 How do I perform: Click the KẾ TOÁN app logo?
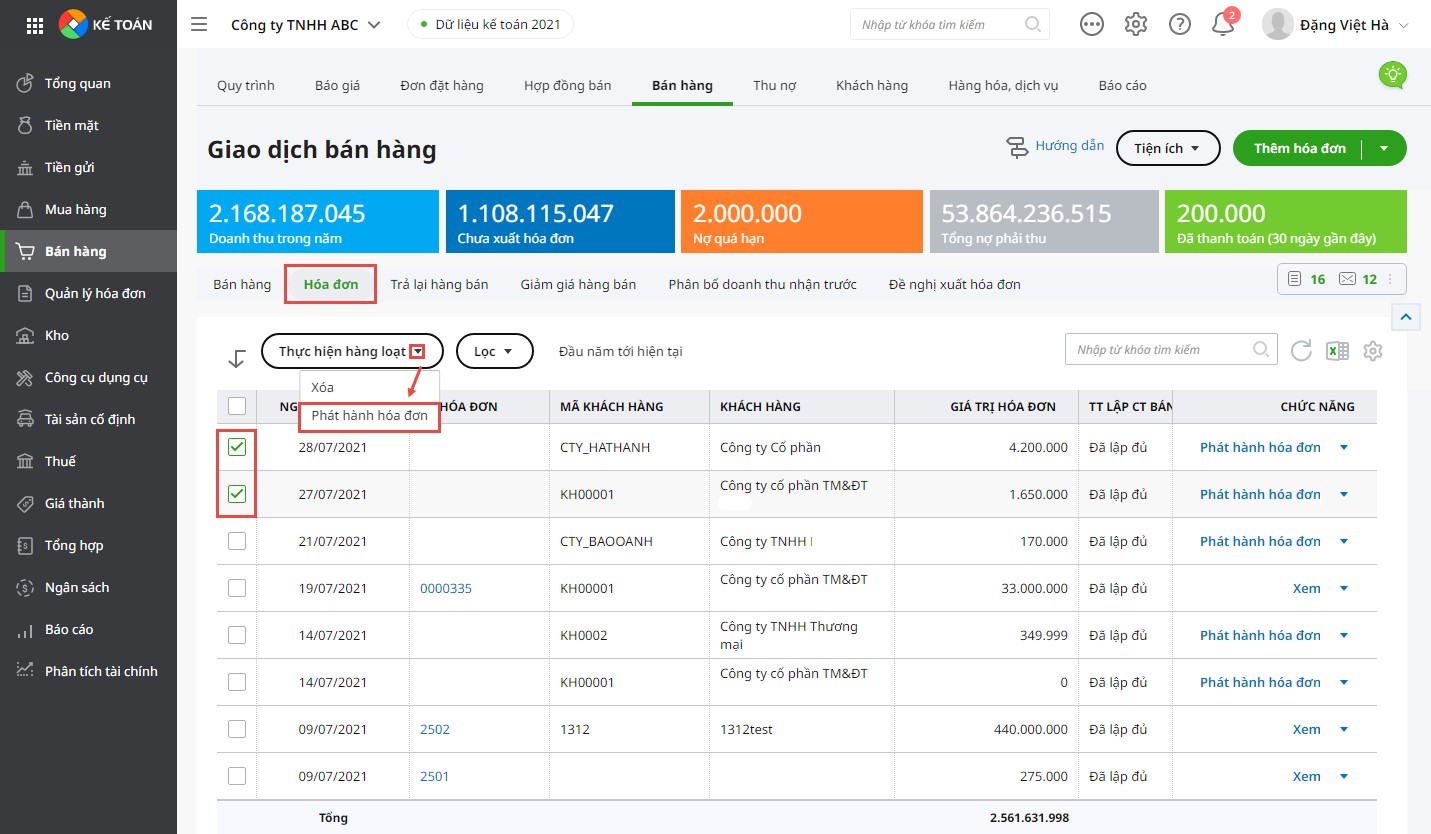(106, 24)
